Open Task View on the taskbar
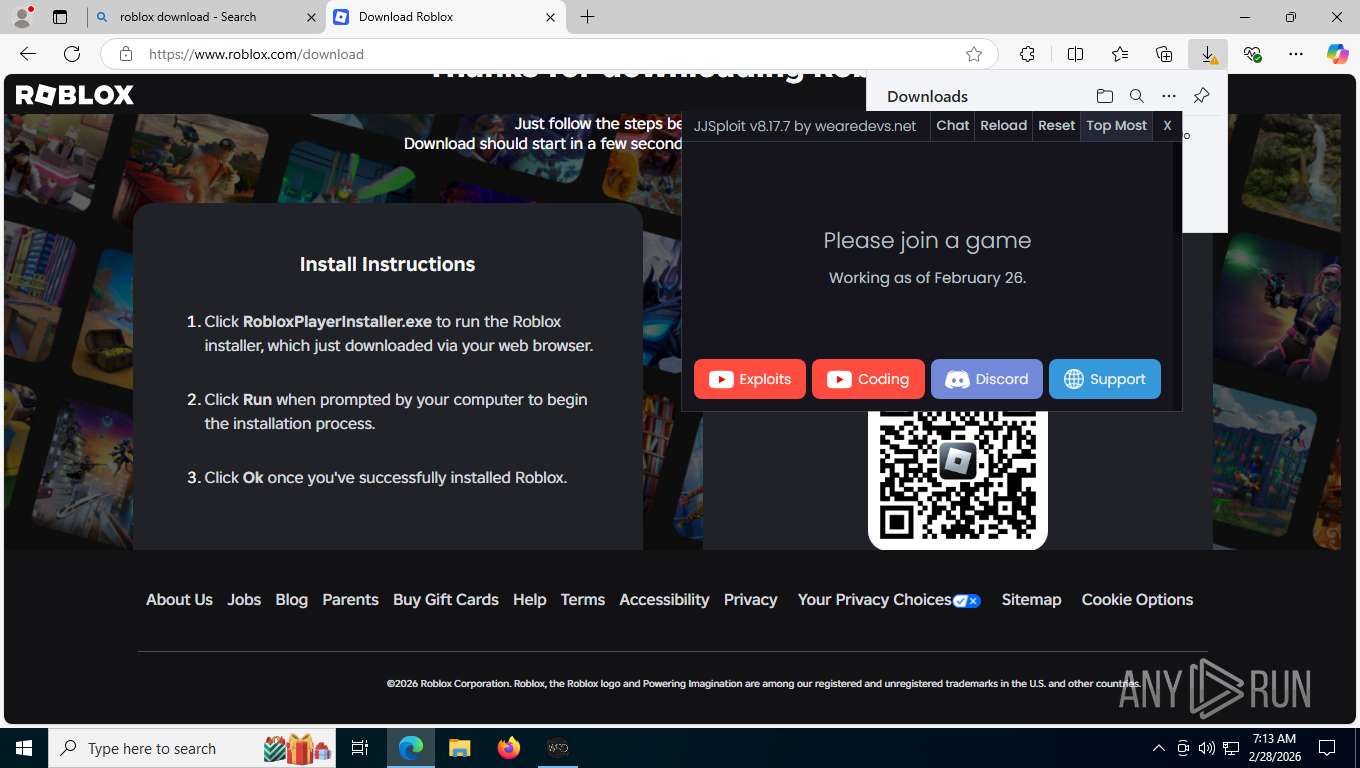 tap(360, 748)
